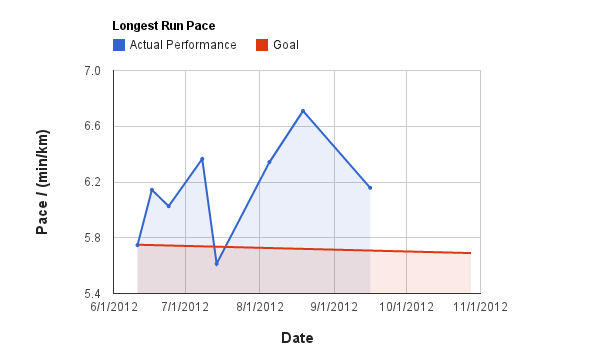Click the Longest Run Pace chart title
Image resolution: width=593 pixels, height=363 pixels.
tap(164, 26)
